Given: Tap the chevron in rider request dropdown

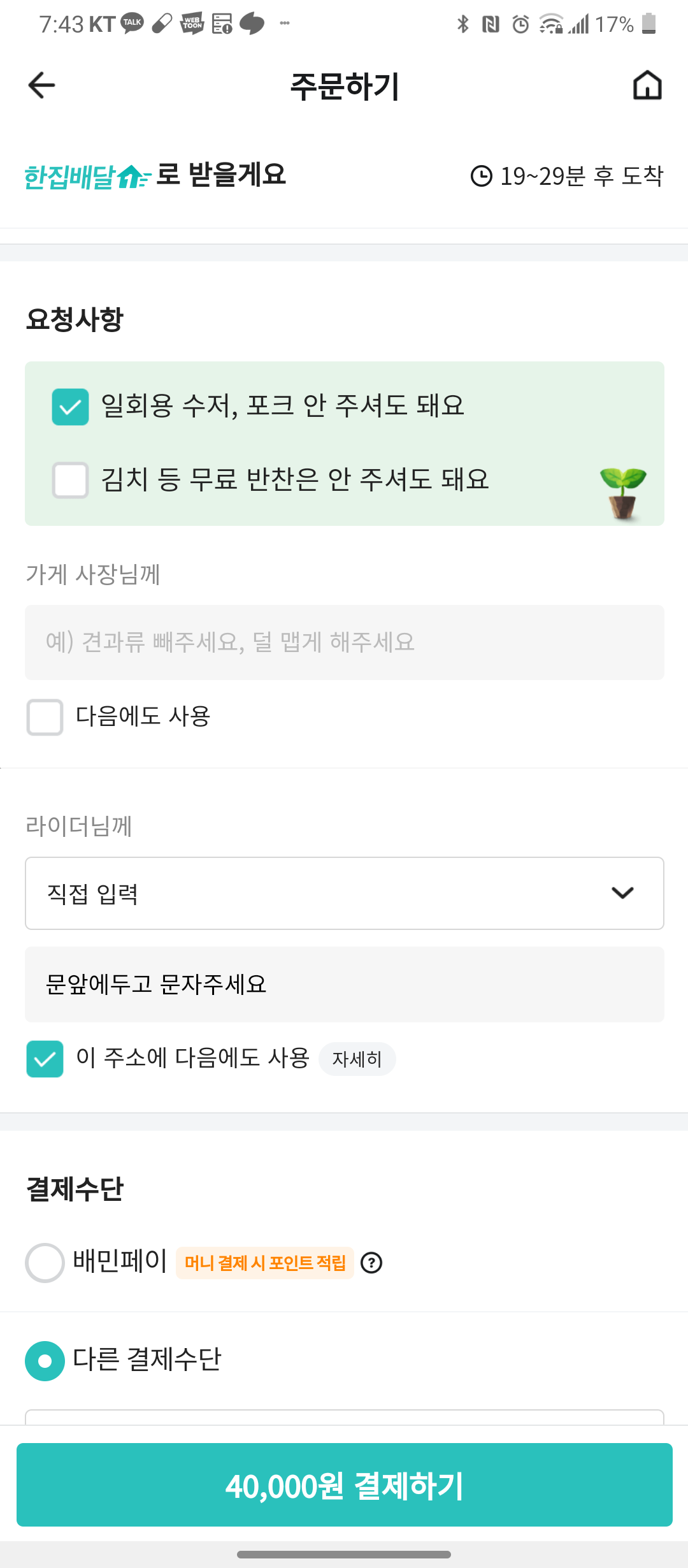Looking at the screenshot, I should [622, 893].
